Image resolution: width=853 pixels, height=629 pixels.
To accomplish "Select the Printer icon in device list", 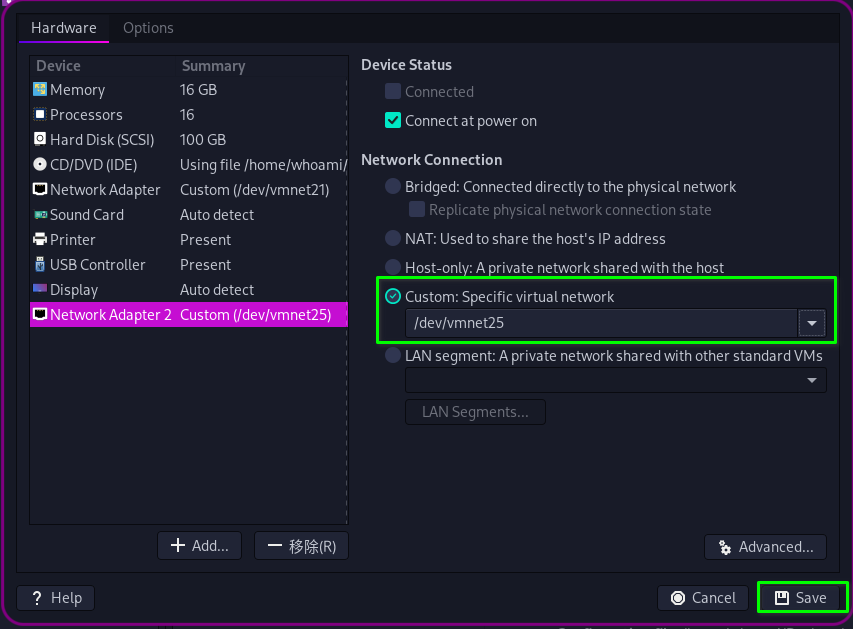I will pos(40,240).
